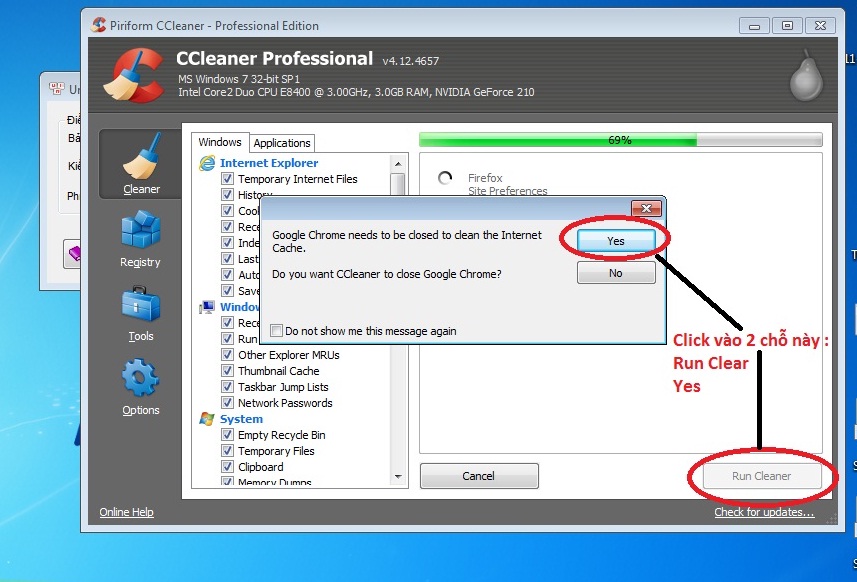Cancel the cleaning process
This screenshot has width=857, height=582.
point(479,476)
